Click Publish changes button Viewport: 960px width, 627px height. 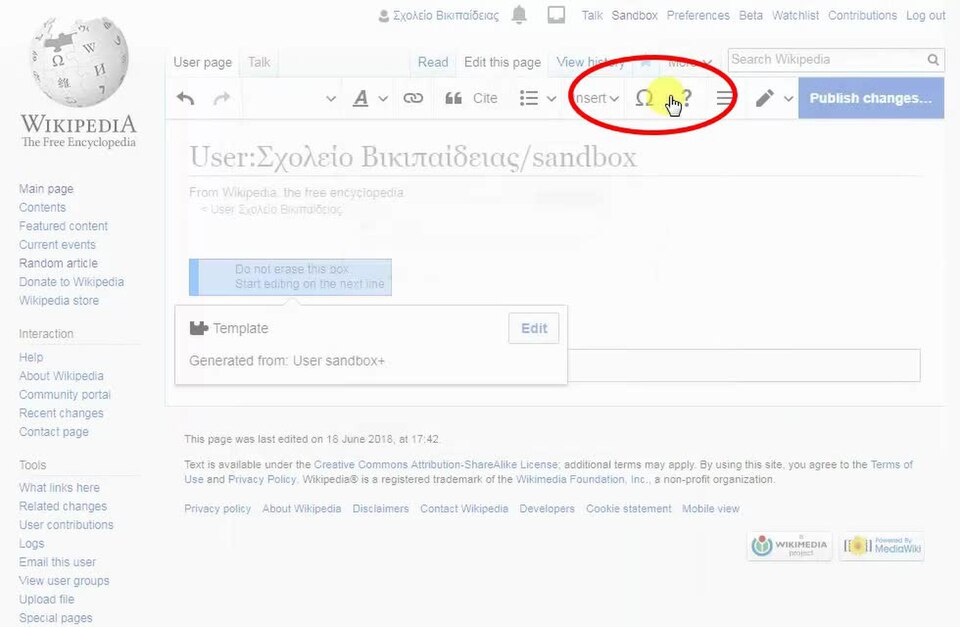point(871,98)
